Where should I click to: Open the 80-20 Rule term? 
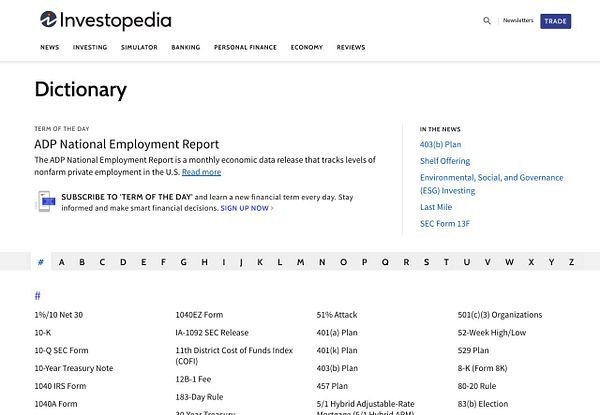pos(477,386)
